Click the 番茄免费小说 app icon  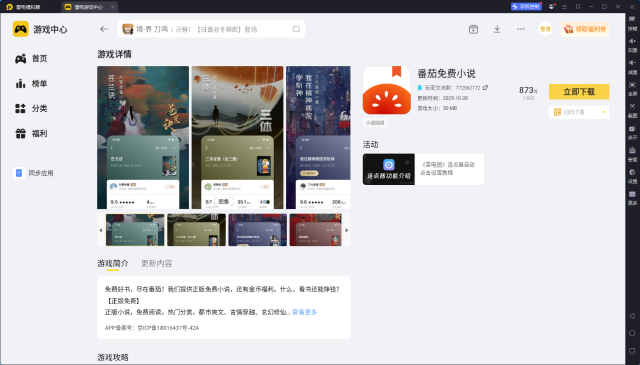[x=387, y=90]
